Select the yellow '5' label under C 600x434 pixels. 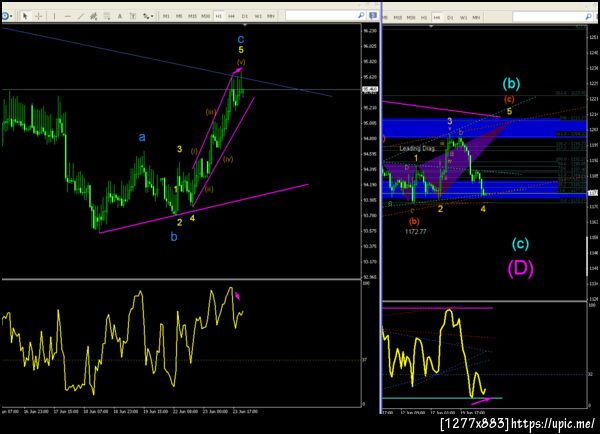(x=241, y=50)
